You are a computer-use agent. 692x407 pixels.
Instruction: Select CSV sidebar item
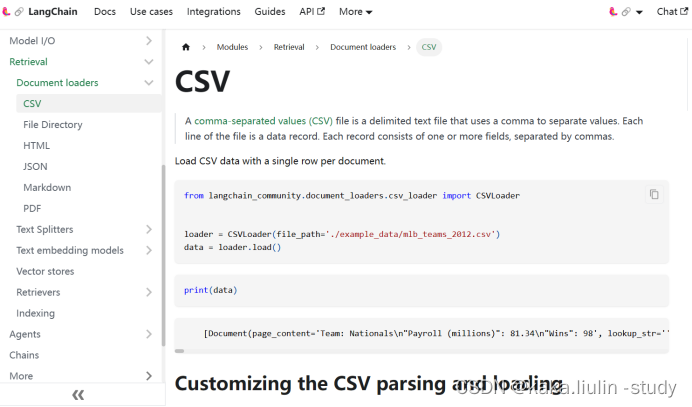tap(89, 104)
